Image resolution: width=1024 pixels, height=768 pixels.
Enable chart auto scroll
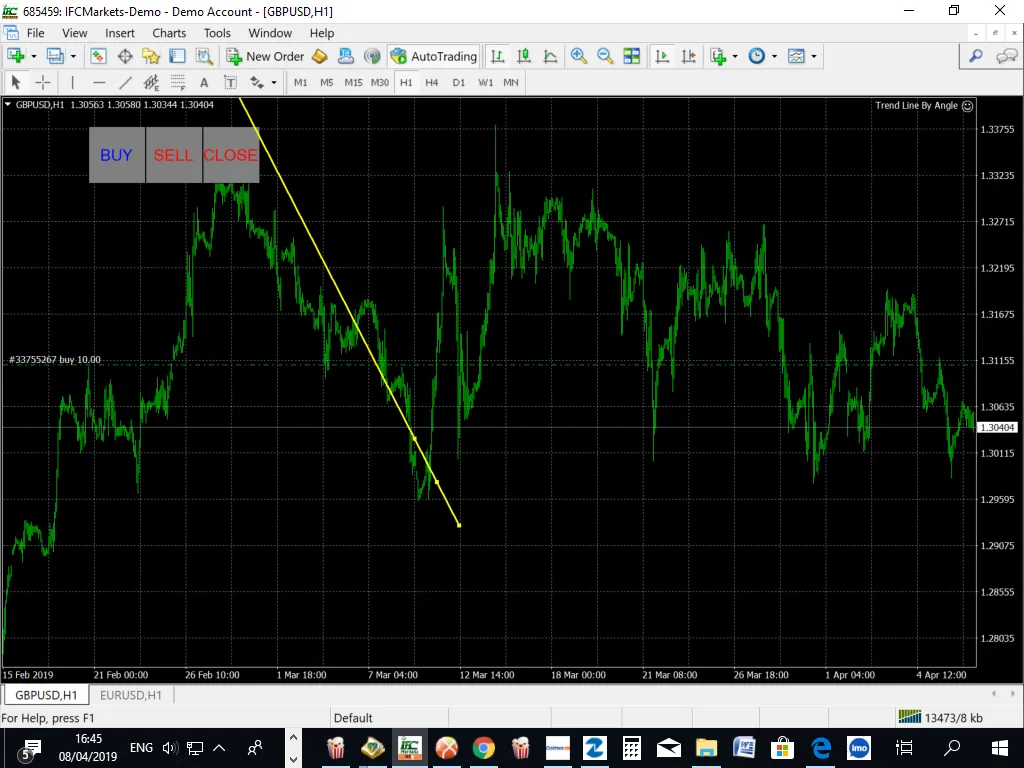[x=664, y=56]
